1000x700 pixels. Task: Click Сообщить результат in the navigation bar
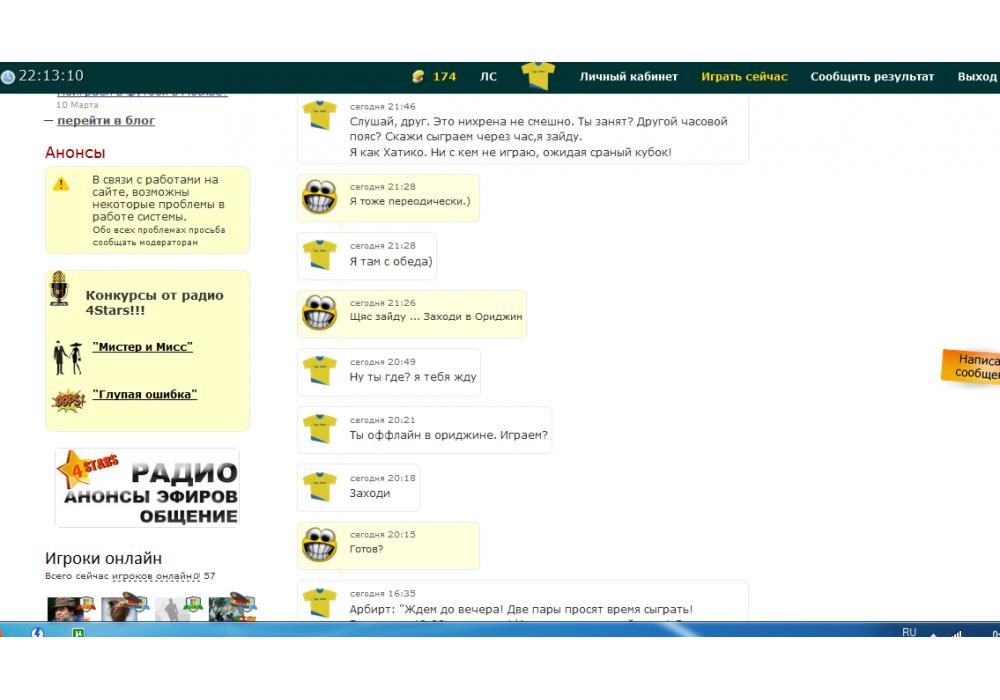point(872,77)
